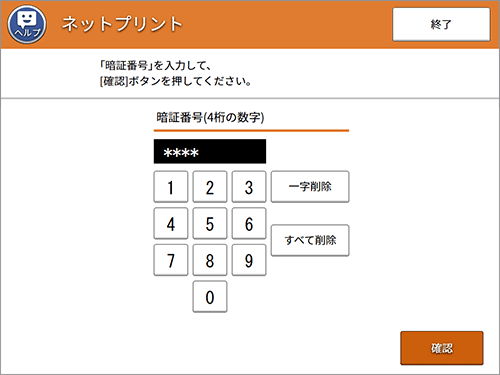Tap keypad digit 8
Image resolution: width=500 pixels, height=375 pixels.
tap(210, 260)
